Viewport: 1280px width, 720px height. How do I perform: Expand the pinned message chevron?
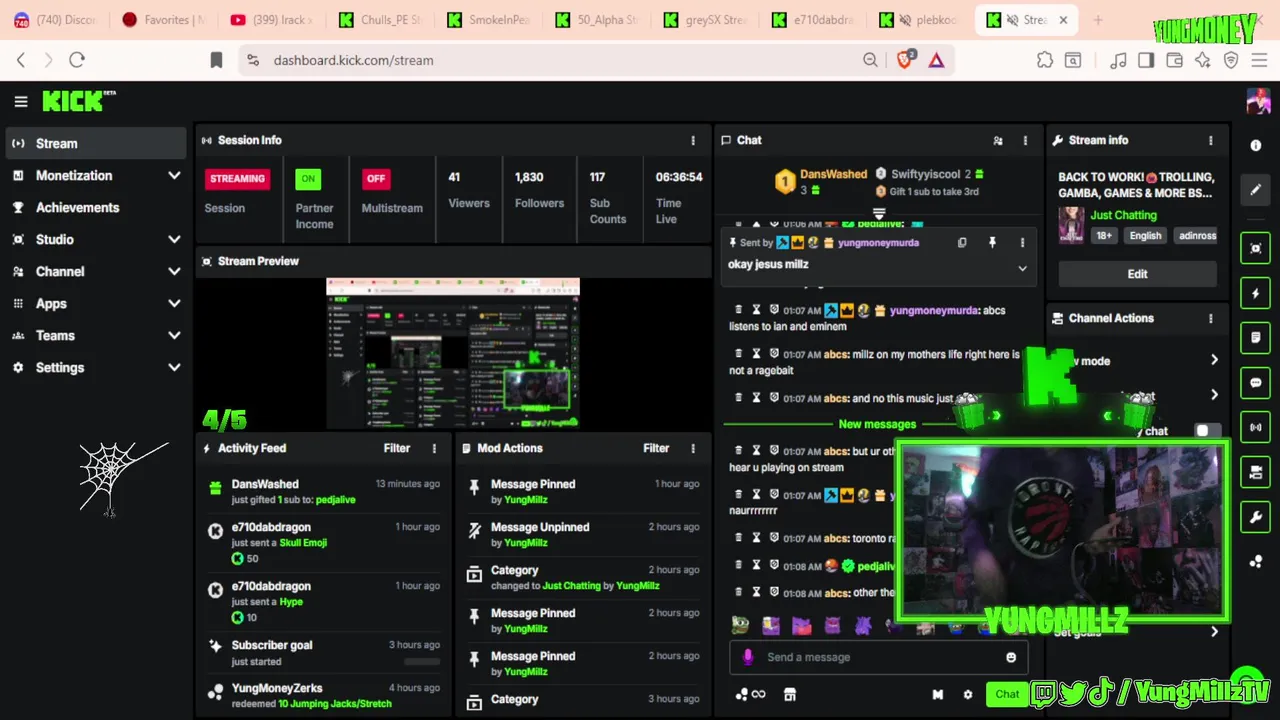tap(1022, 269)
